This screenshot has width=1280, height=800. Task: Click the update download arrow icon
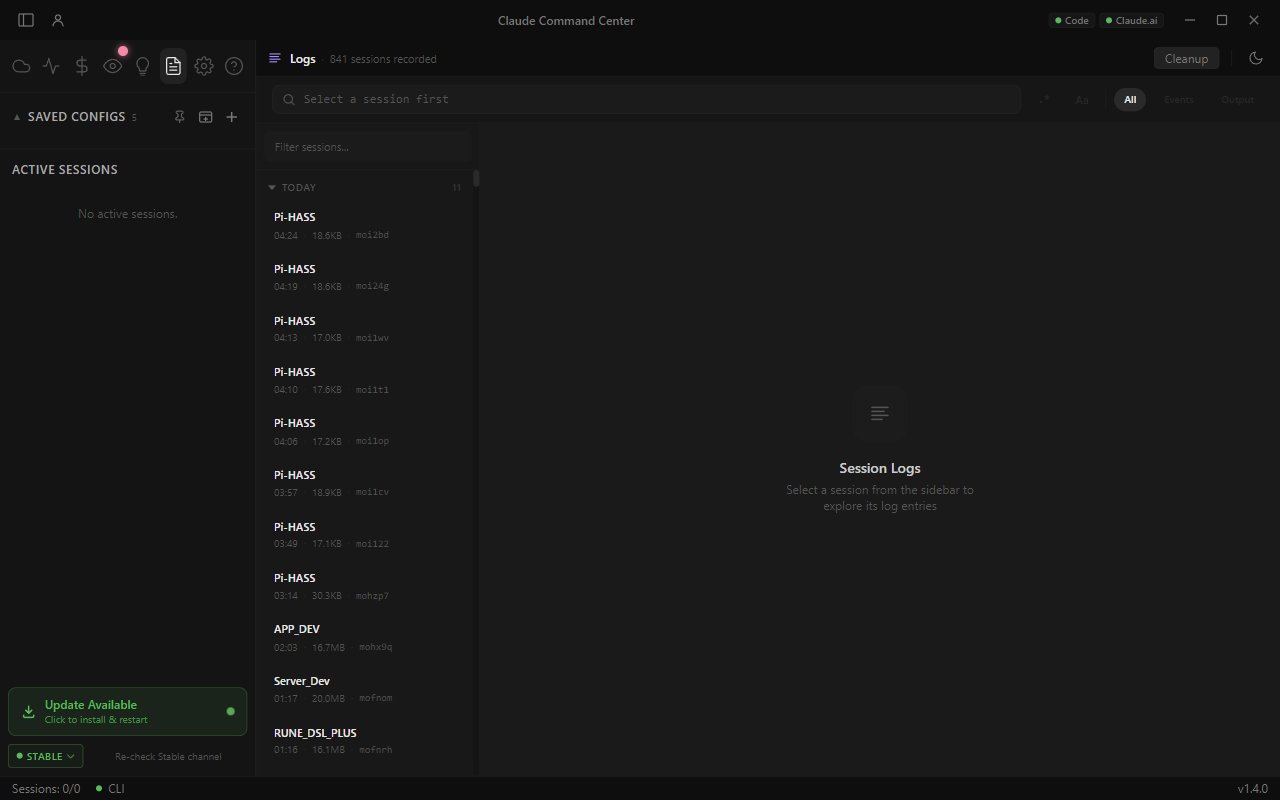coord(29,712)
